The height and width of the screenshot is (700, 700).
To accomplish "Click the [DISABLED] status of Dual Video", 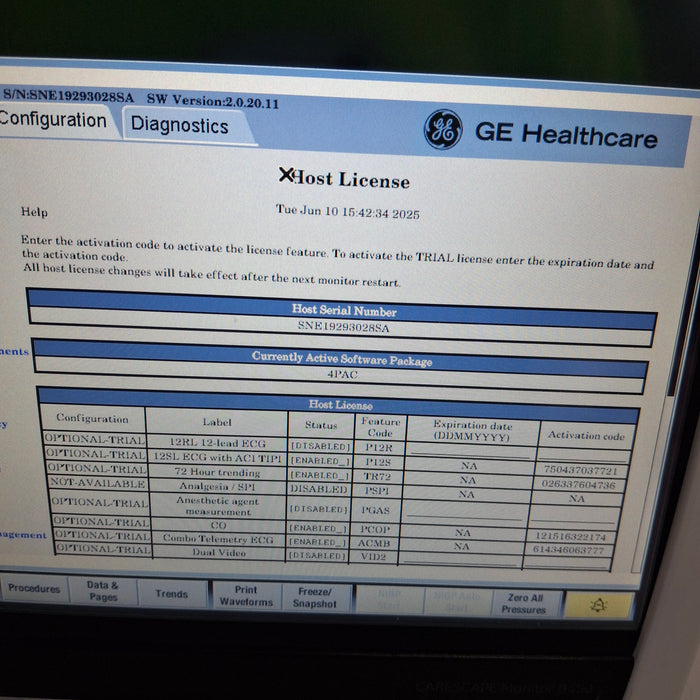I will (317, 556).
